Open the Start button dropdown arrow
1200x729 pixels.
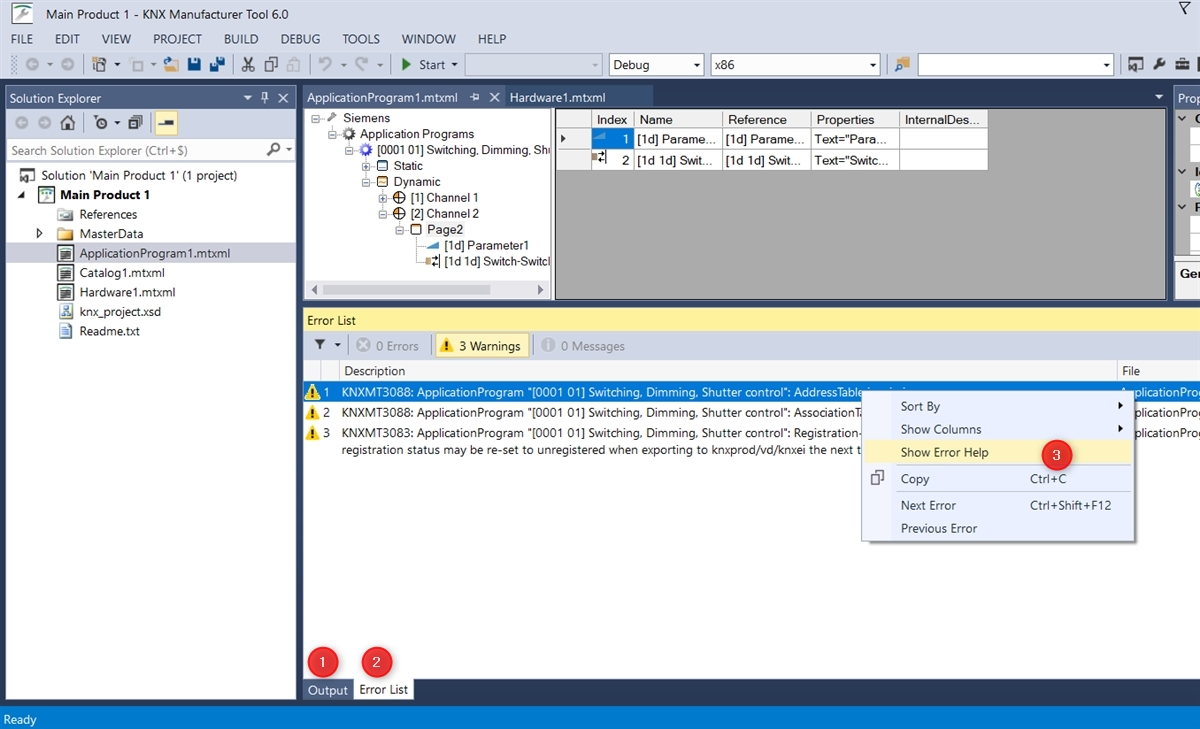point(454,65)
